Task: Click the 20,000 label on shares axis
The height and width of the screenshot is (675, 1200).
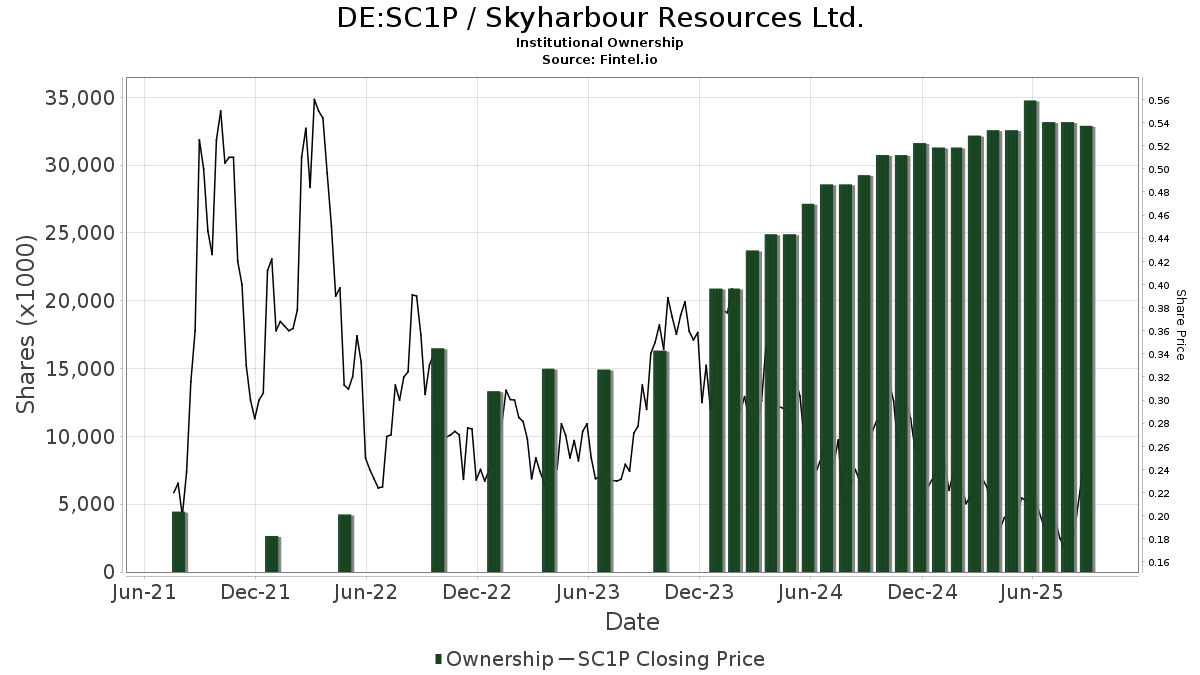Action: [x=78, y=301]
